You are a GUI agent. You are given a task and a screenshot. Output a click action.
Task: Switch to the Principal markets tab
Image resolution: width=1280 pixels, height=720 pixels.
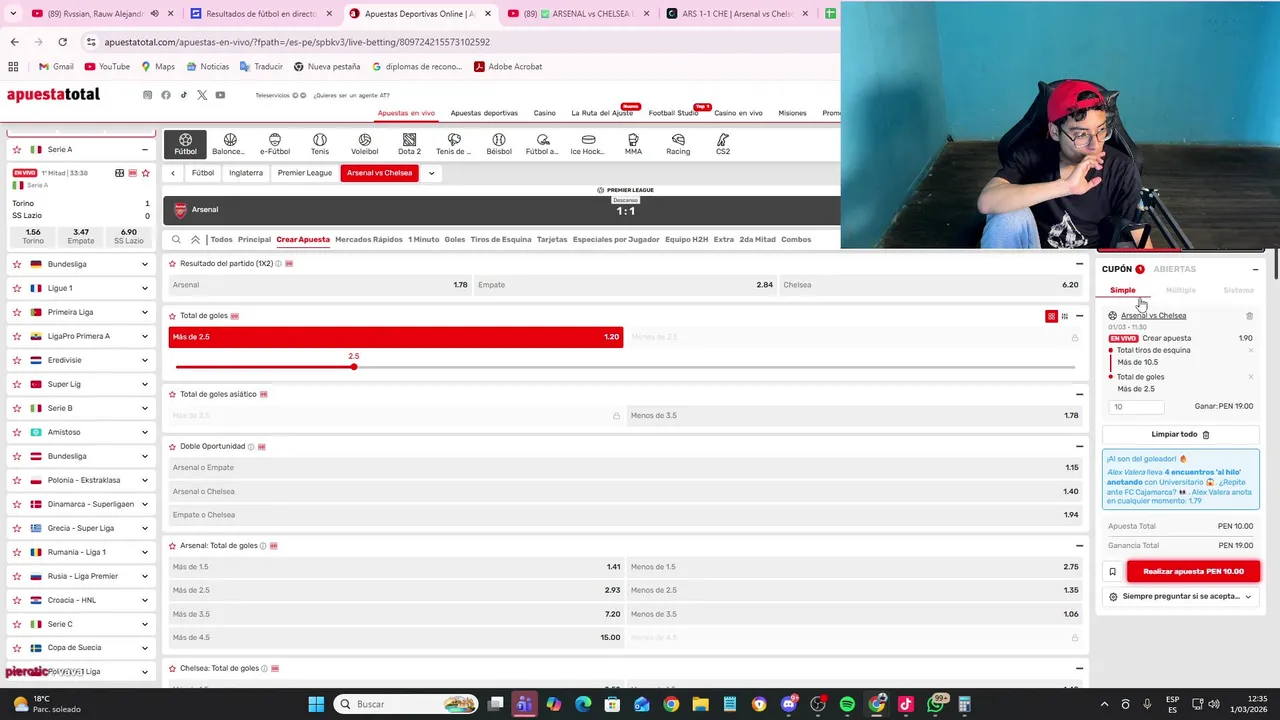pos(254,240)
